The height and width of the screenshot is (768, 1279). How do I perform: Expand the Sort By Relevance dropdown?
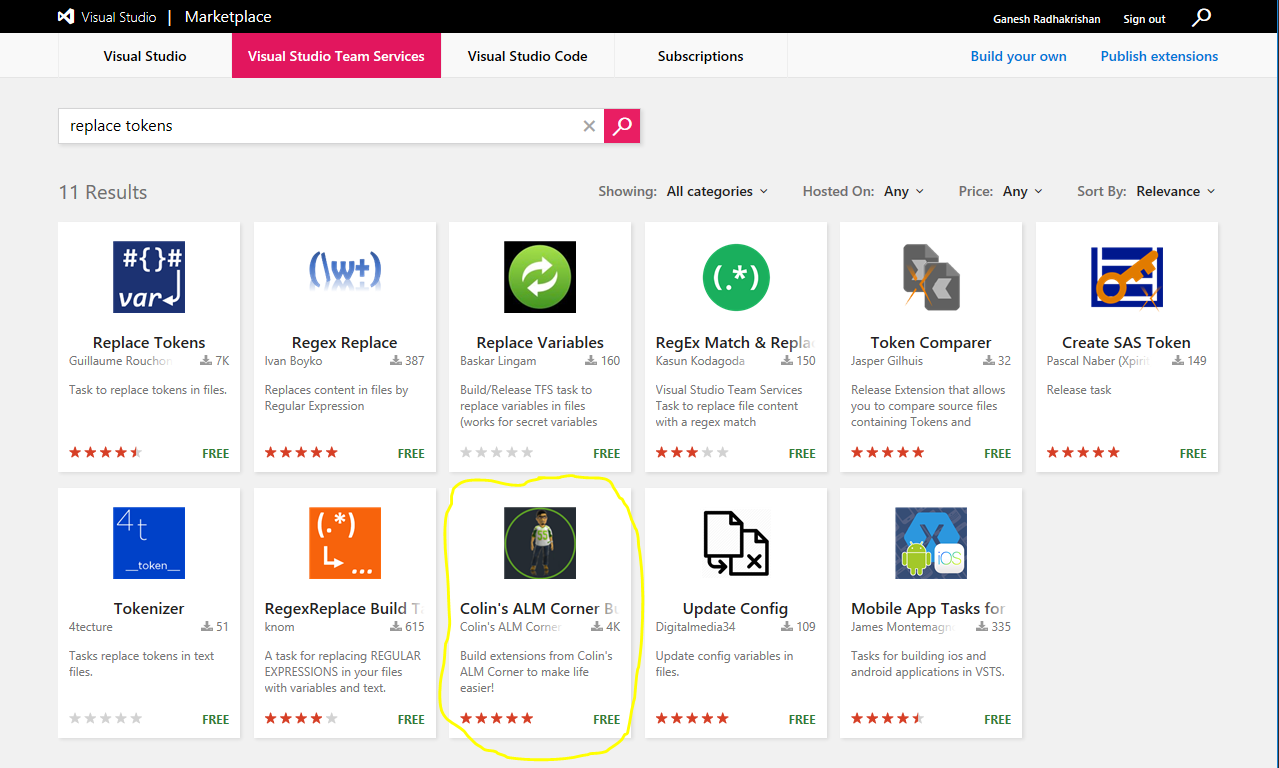[1176, 191]
